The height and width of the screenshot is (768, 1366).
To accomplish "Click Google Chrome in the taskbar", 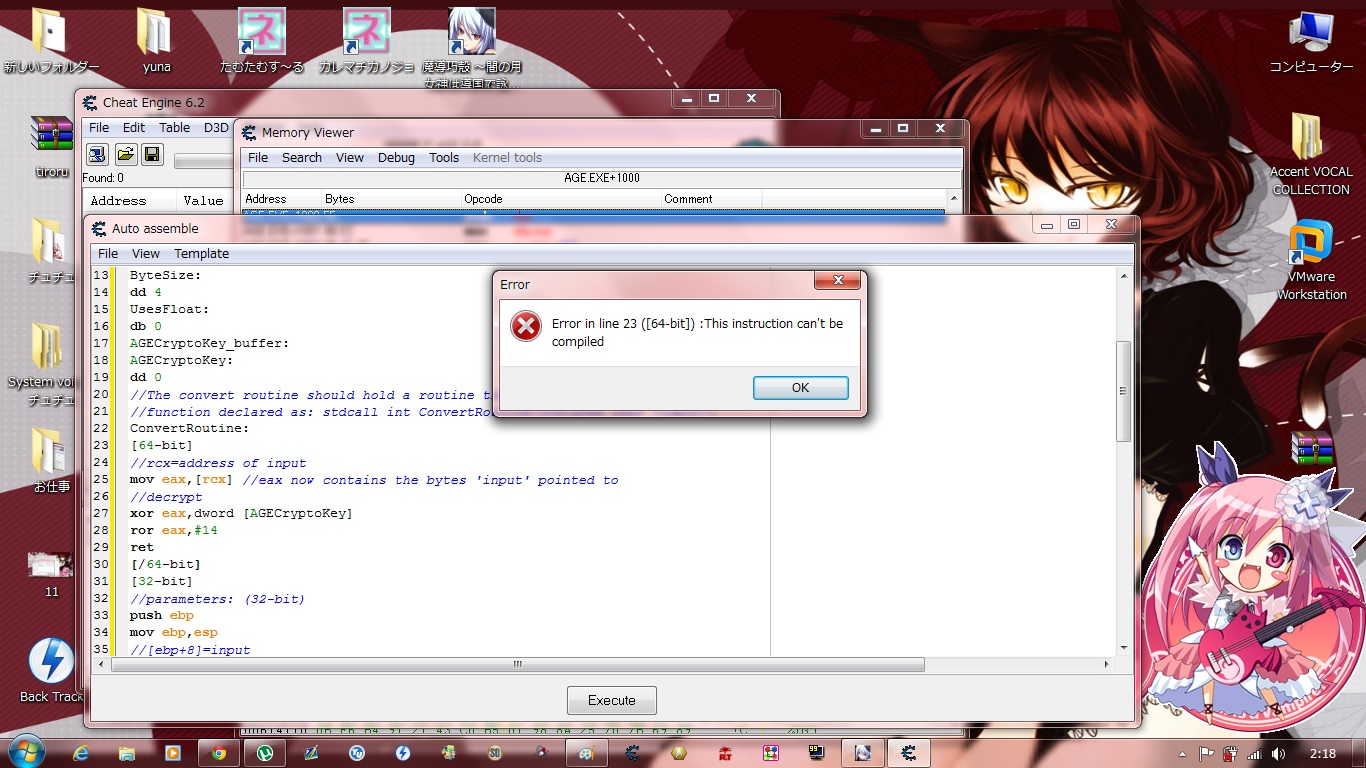I will click(219, 753).
